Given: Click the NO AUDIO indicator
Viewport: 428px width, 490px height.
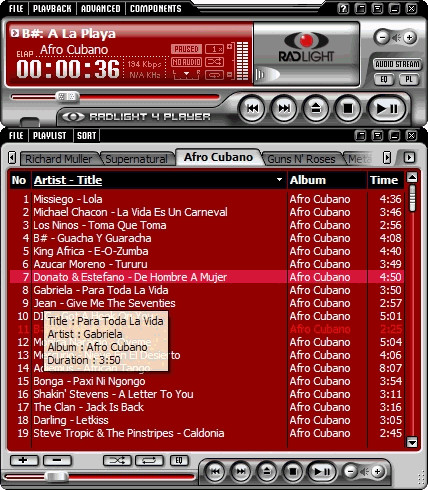Looking at the screenshot, I should (186, 62).
